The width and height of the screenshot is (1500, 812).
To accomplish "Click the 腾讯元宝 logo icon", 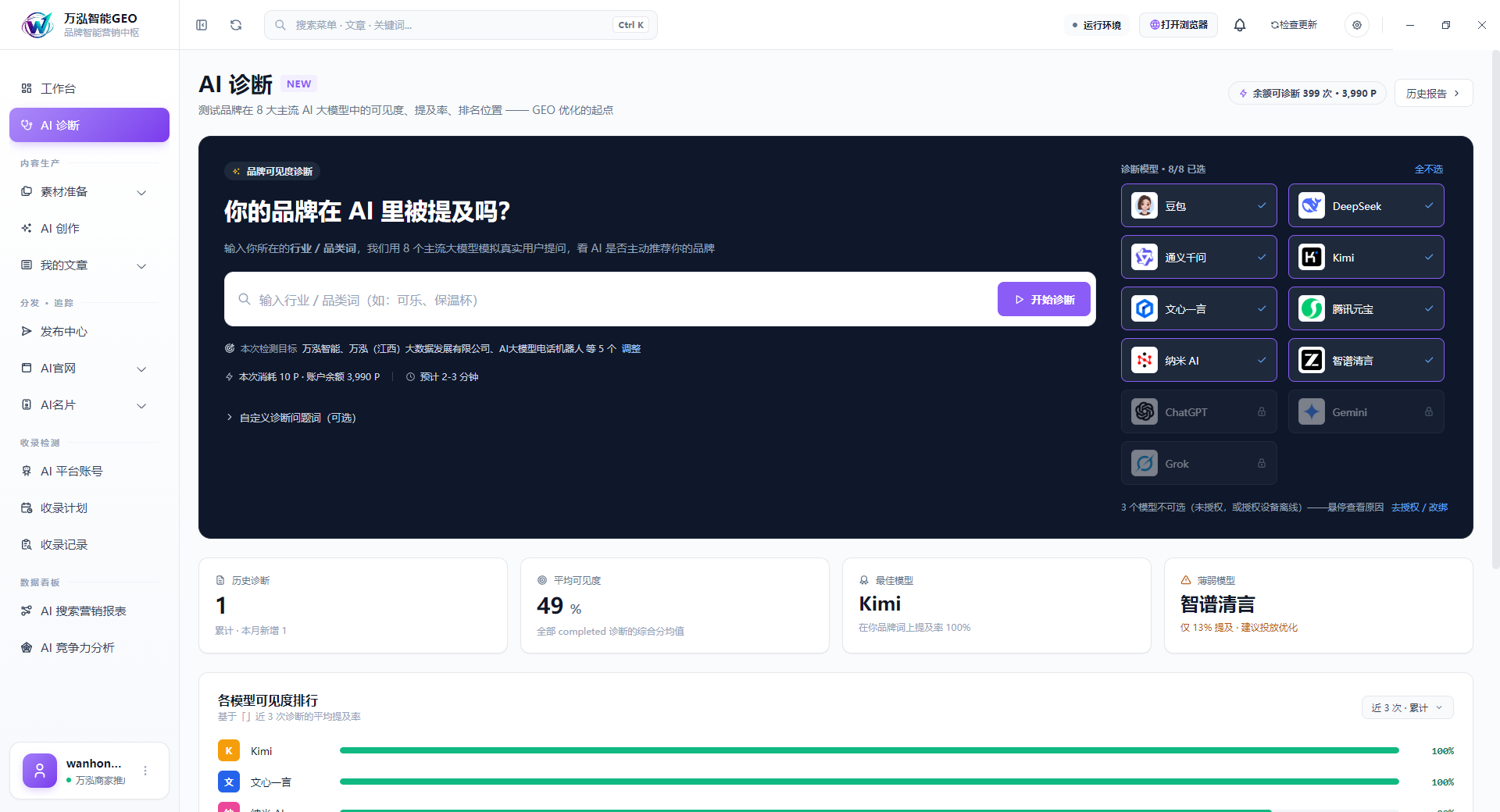I will tap(1312, 308).
